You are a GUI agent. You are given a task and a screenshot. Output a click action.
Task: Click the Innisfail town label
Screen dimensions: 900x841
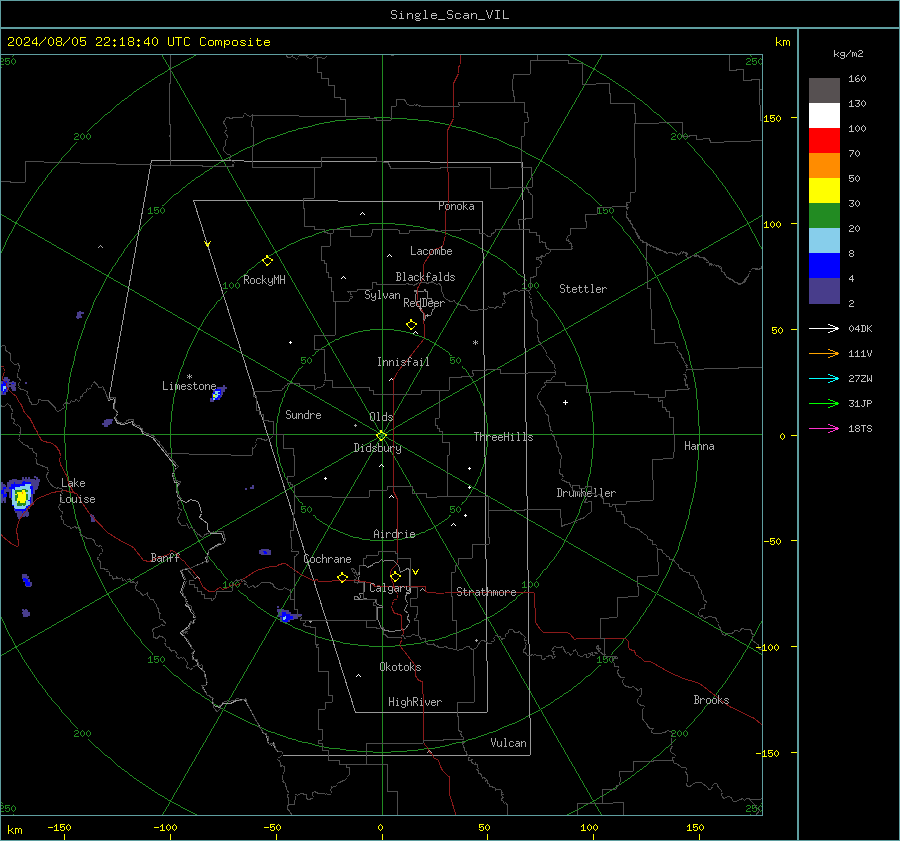pyautogui.click(x=403, y=362)
